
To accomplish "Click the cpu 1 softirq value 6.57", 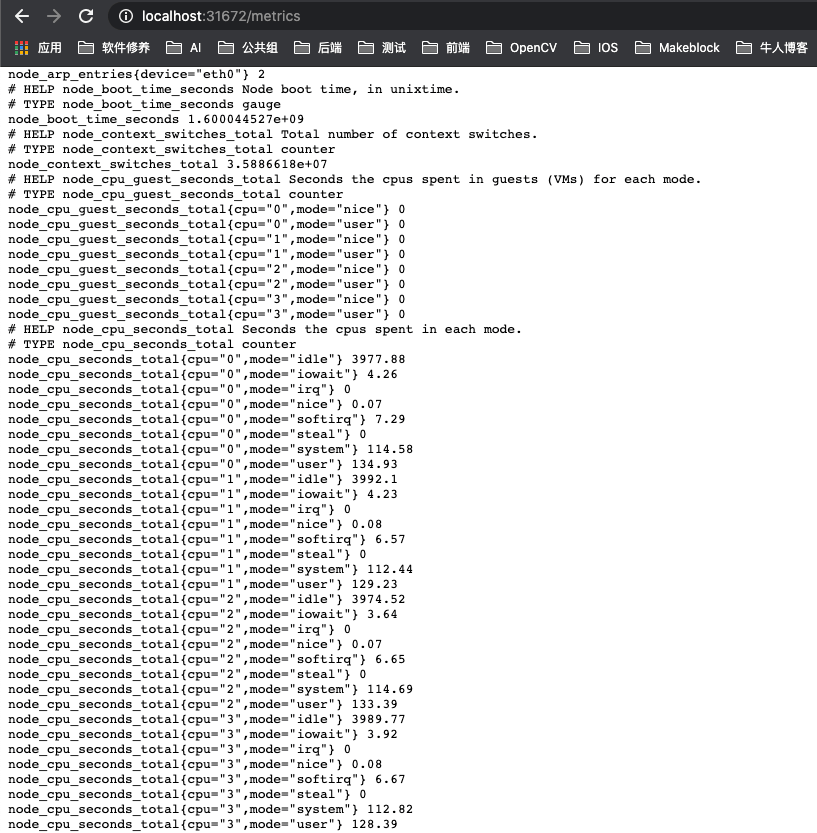I will (x=390, y=539).
